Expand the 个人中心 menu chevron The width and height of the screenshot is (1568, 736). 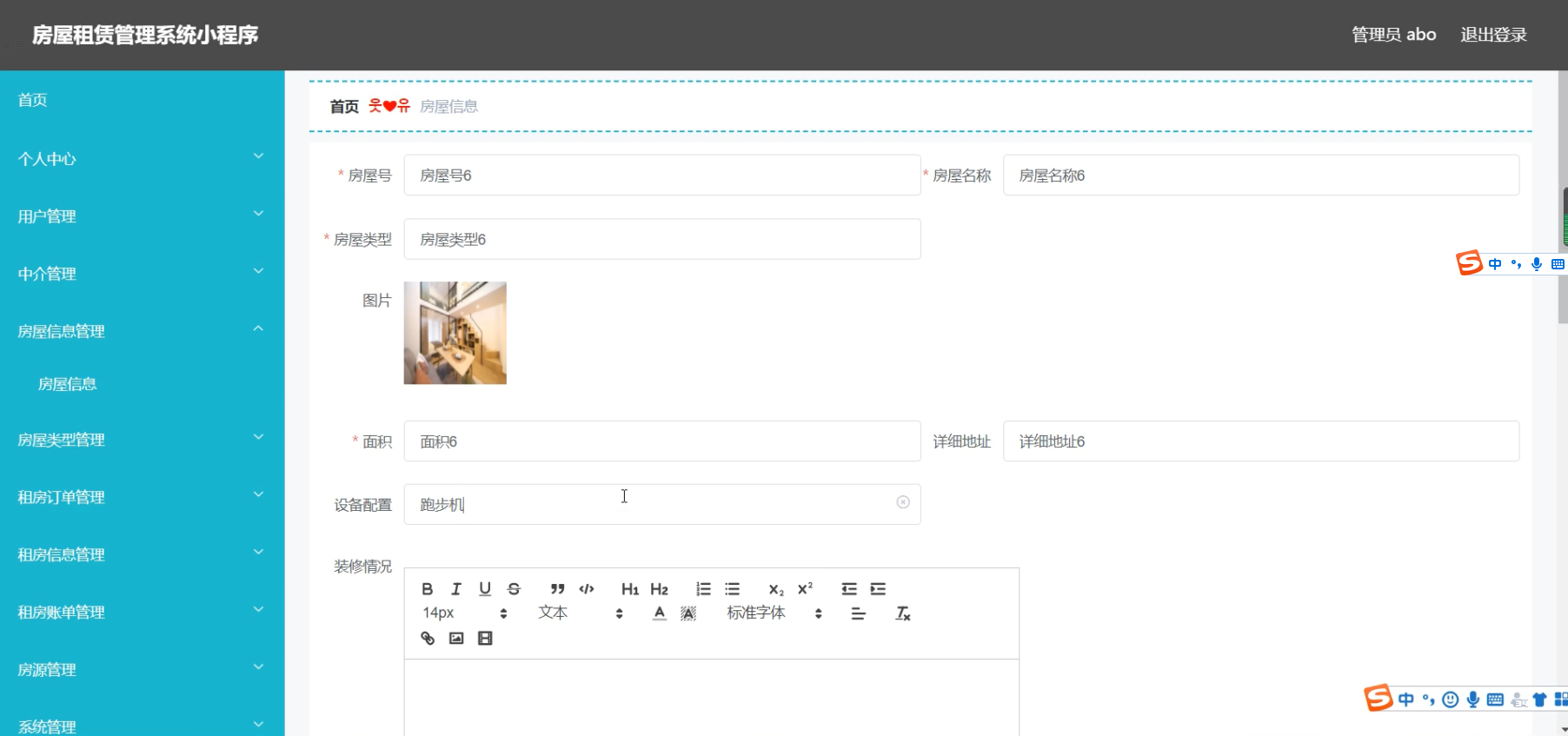click(x=258, y=156)
